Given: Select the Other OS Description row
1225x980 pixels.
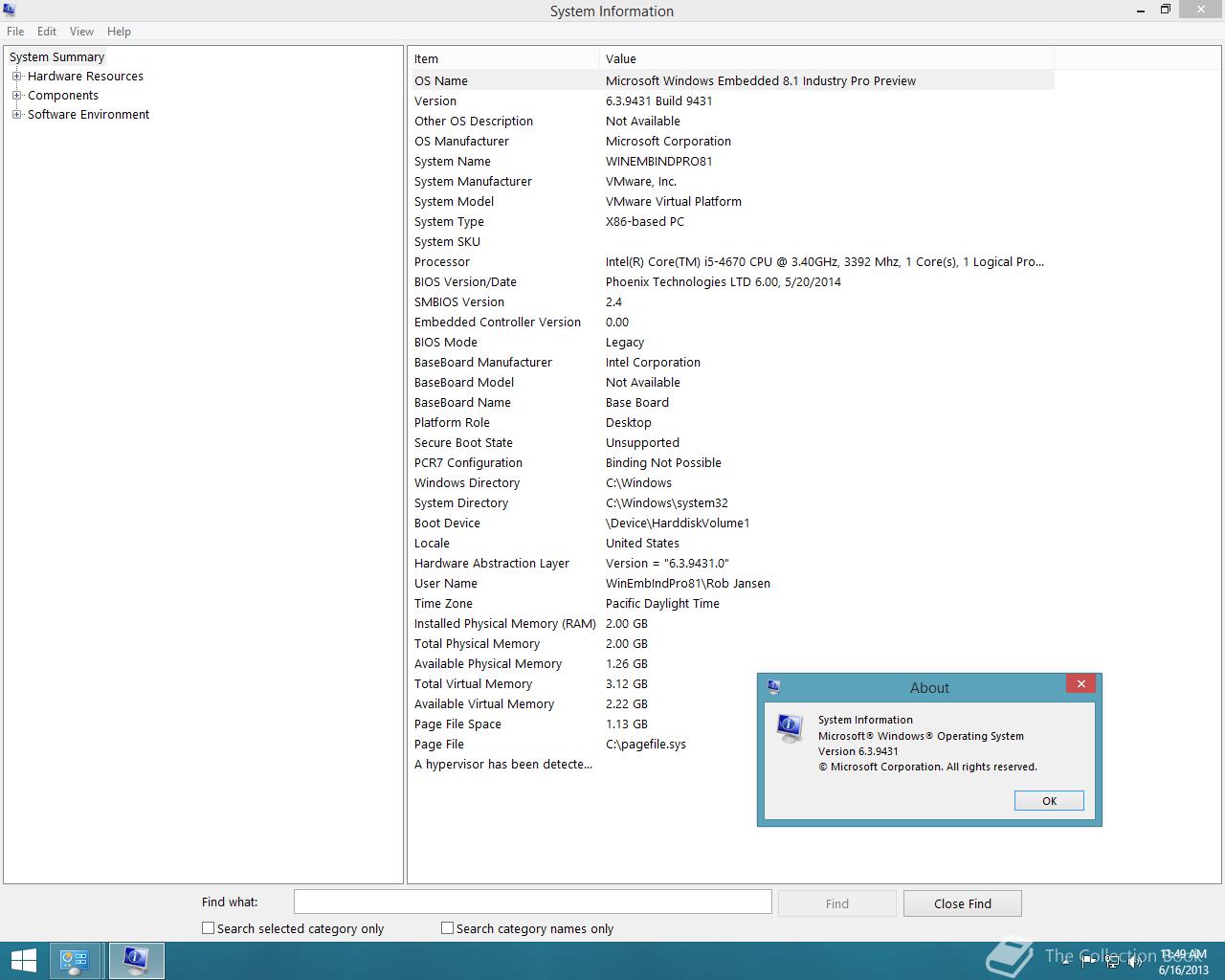Looking at the screenshot, I should pos(733,121).
